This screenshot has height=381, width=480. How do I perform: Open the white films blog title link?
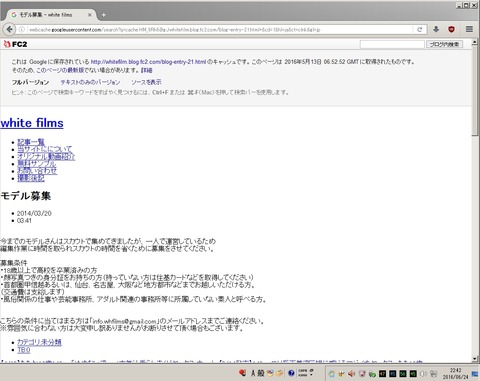(32, 123)
